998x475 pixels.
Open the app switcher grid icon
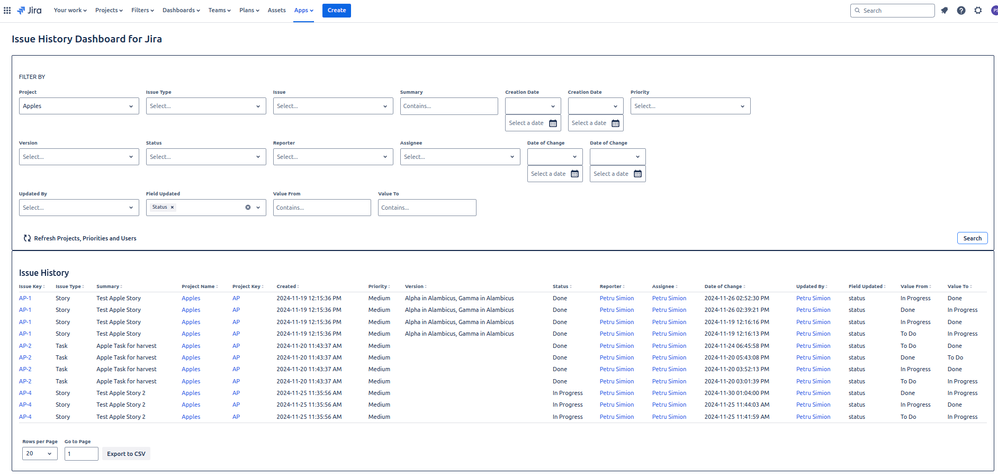8,10
